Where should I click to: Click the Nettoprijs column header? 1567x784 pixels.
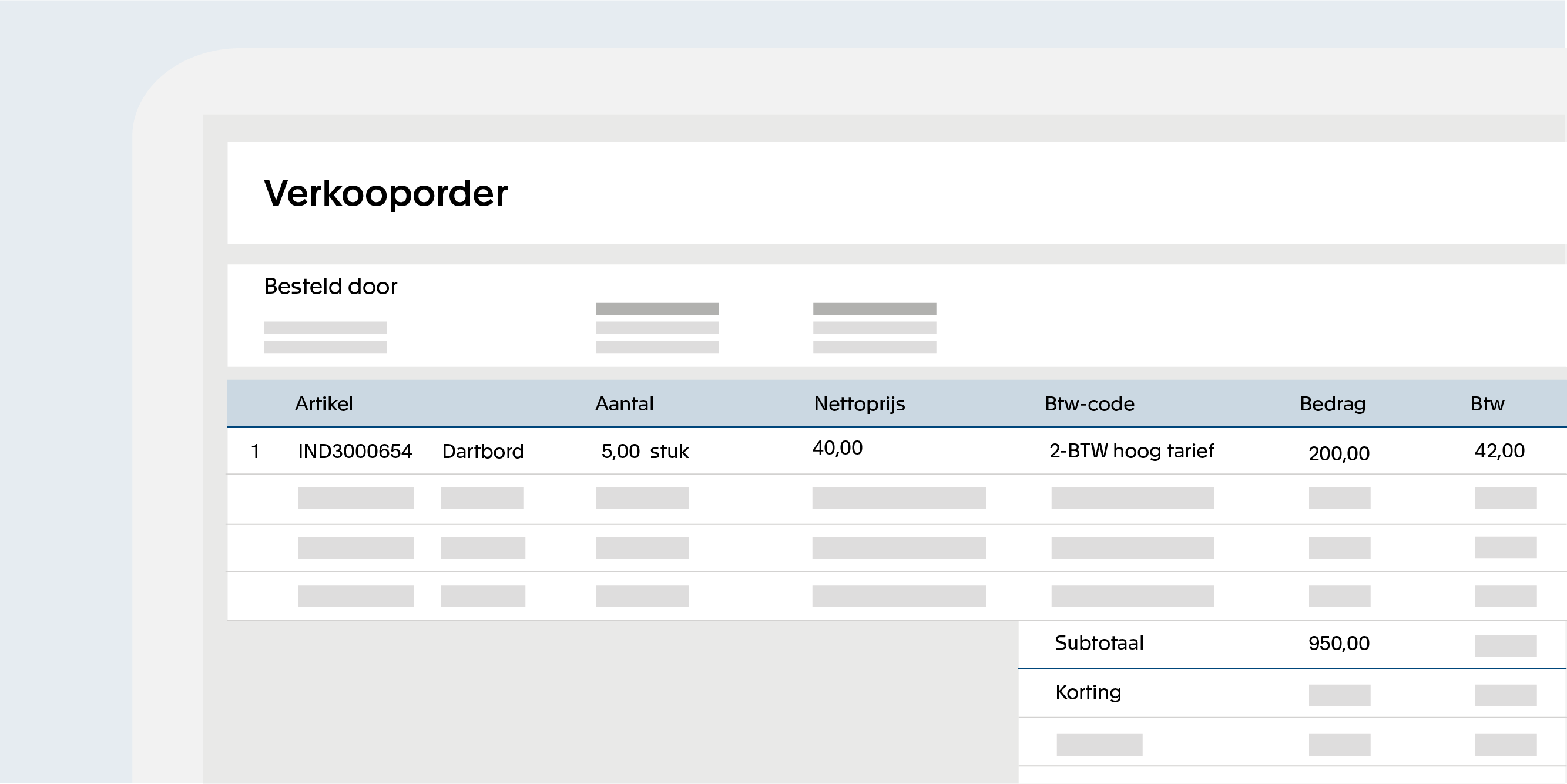859,404
